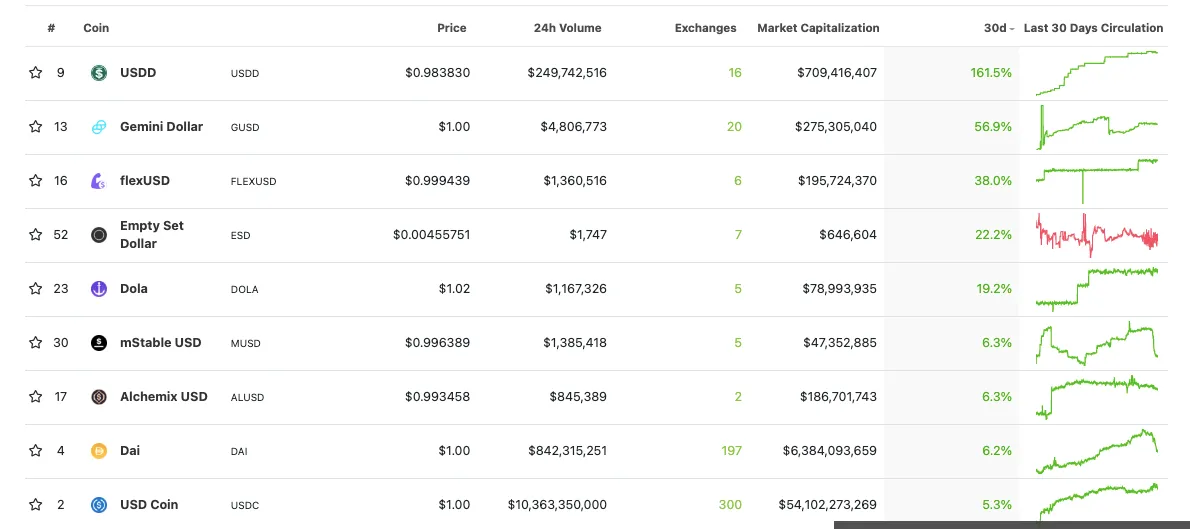Viewport: 1190px width, 529px height.
Task: Open Gemini Dollar's 20 exchanges link
Action: tap(734, 127)
